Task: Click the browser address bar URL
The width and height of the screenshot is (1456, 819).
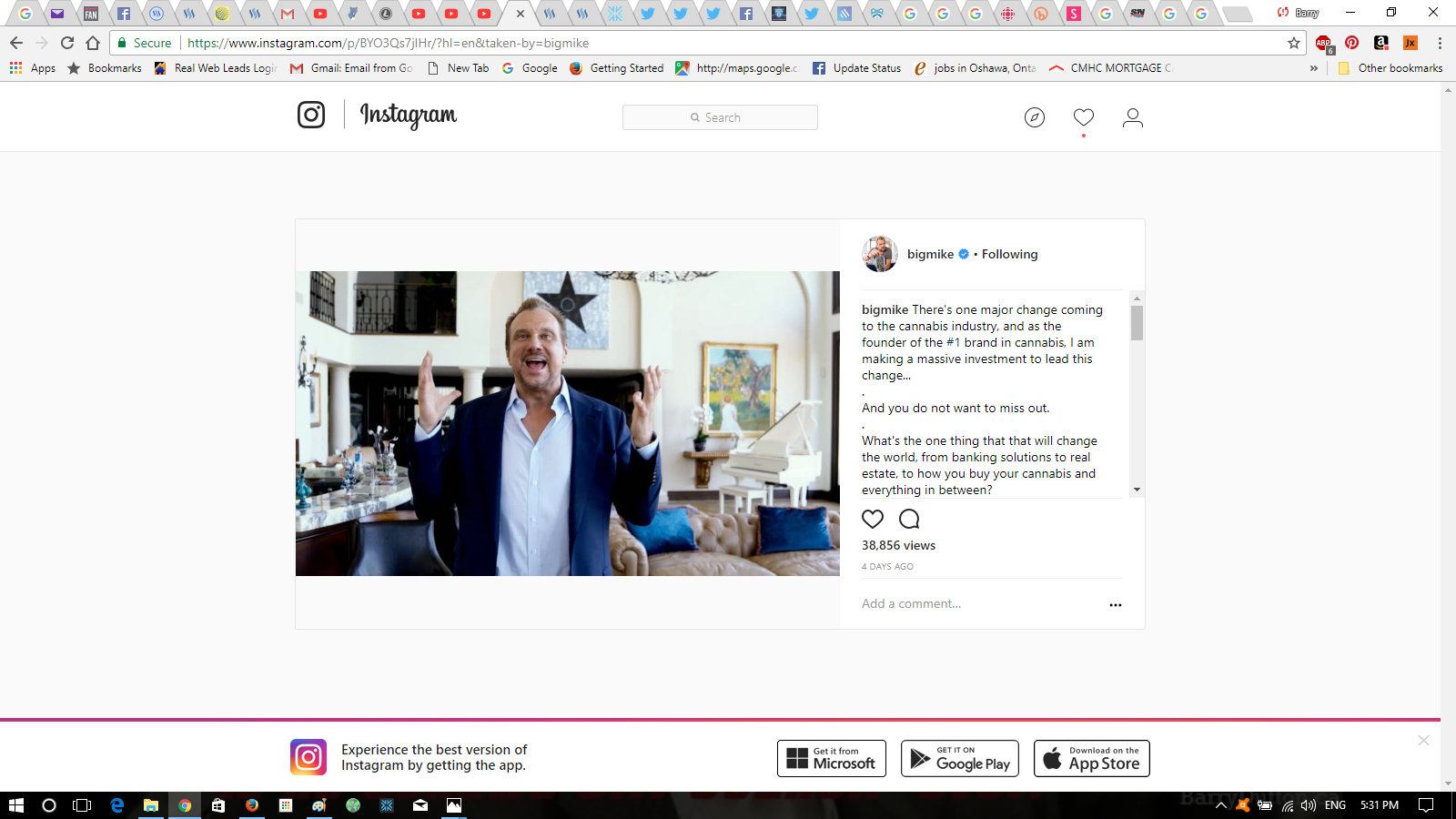Action: click(x=388, y=43)
